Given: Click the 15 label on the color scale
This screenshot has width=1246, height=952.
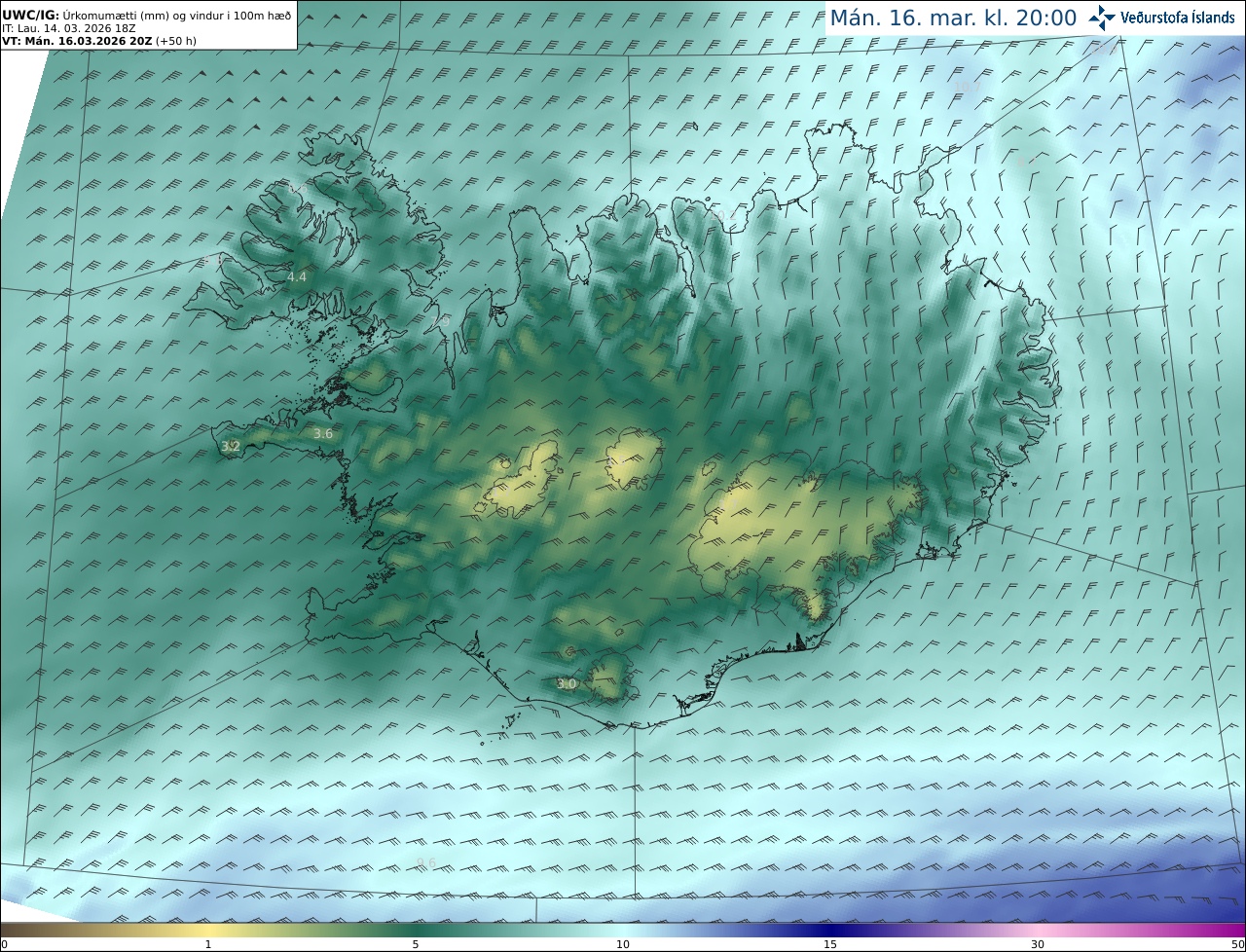Looking at the screenshot, I should 830,944.
